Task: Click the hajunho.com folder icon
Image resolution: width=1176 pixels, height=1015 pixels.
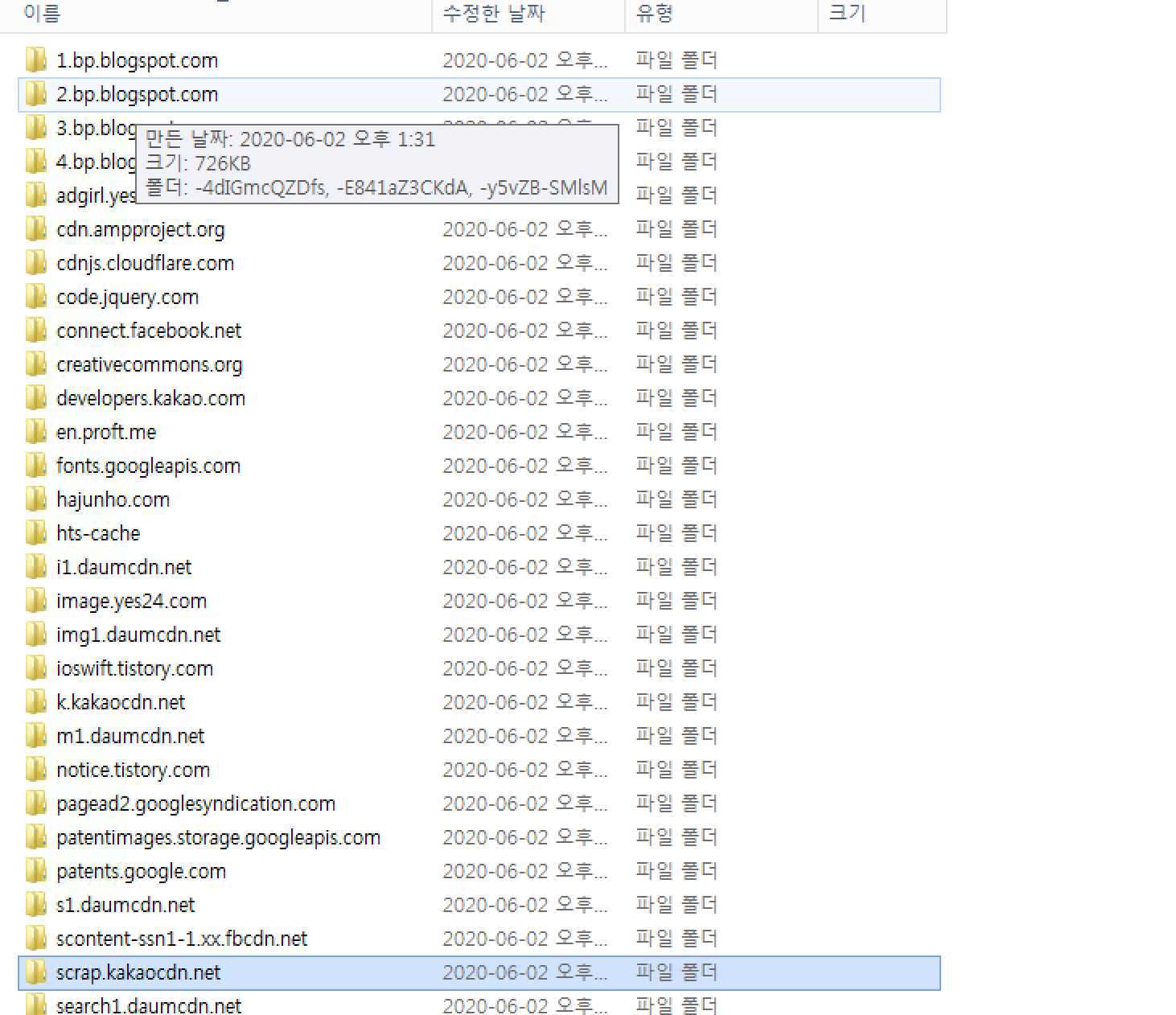Action: (35, 499)
